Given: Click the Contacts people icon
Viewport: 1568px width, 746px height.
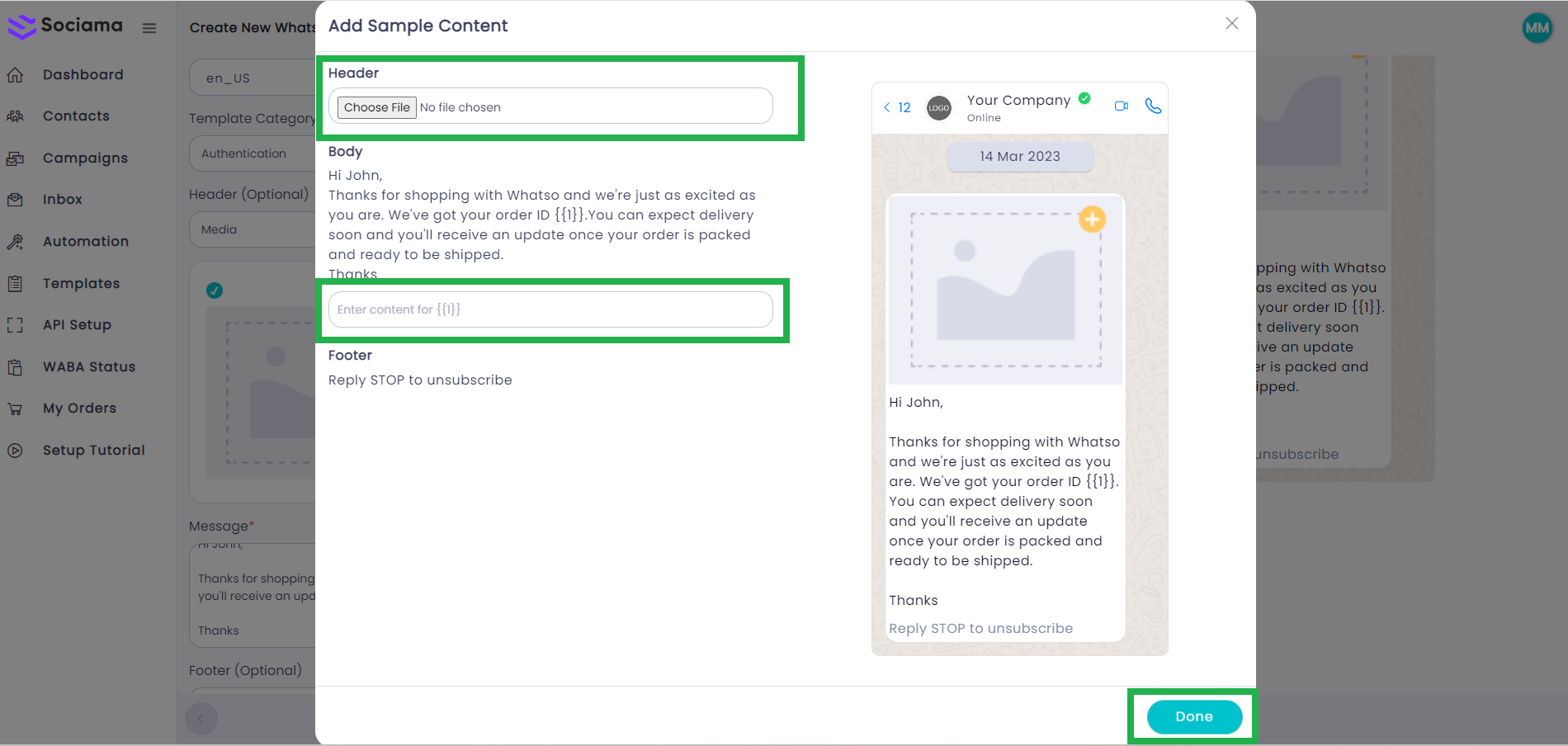Looking at the screenshot, I should (15, 116).
